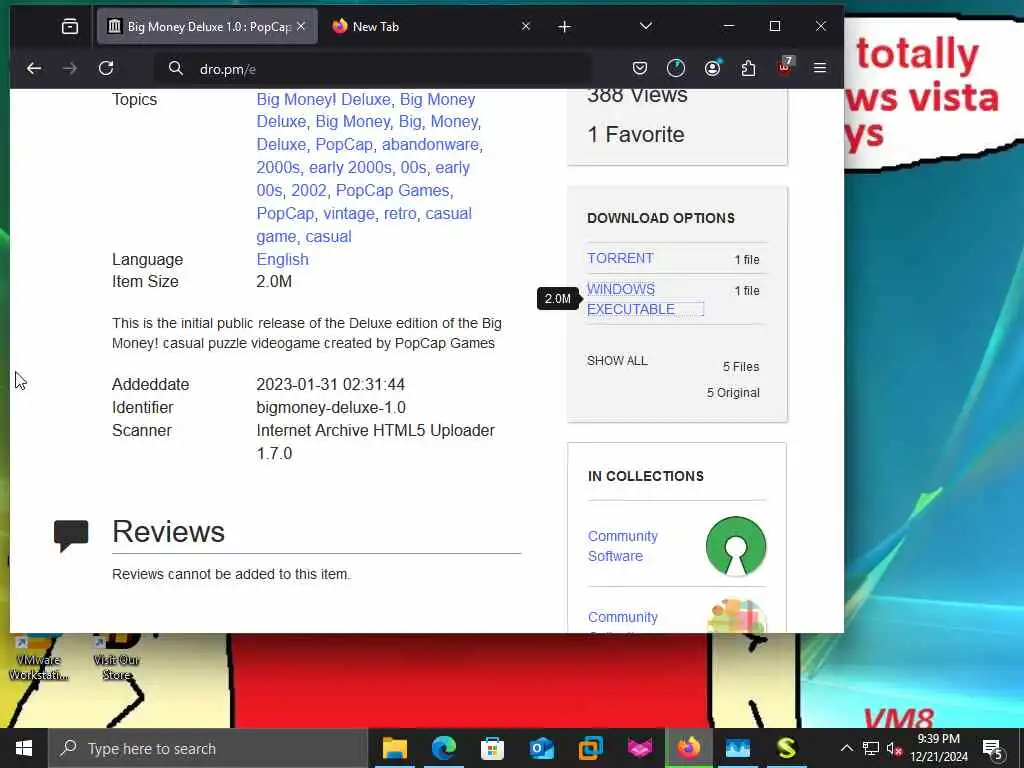Close the Big Money Deluxe tab
This screenshot has height=768, width=1024.
[301, 26]
